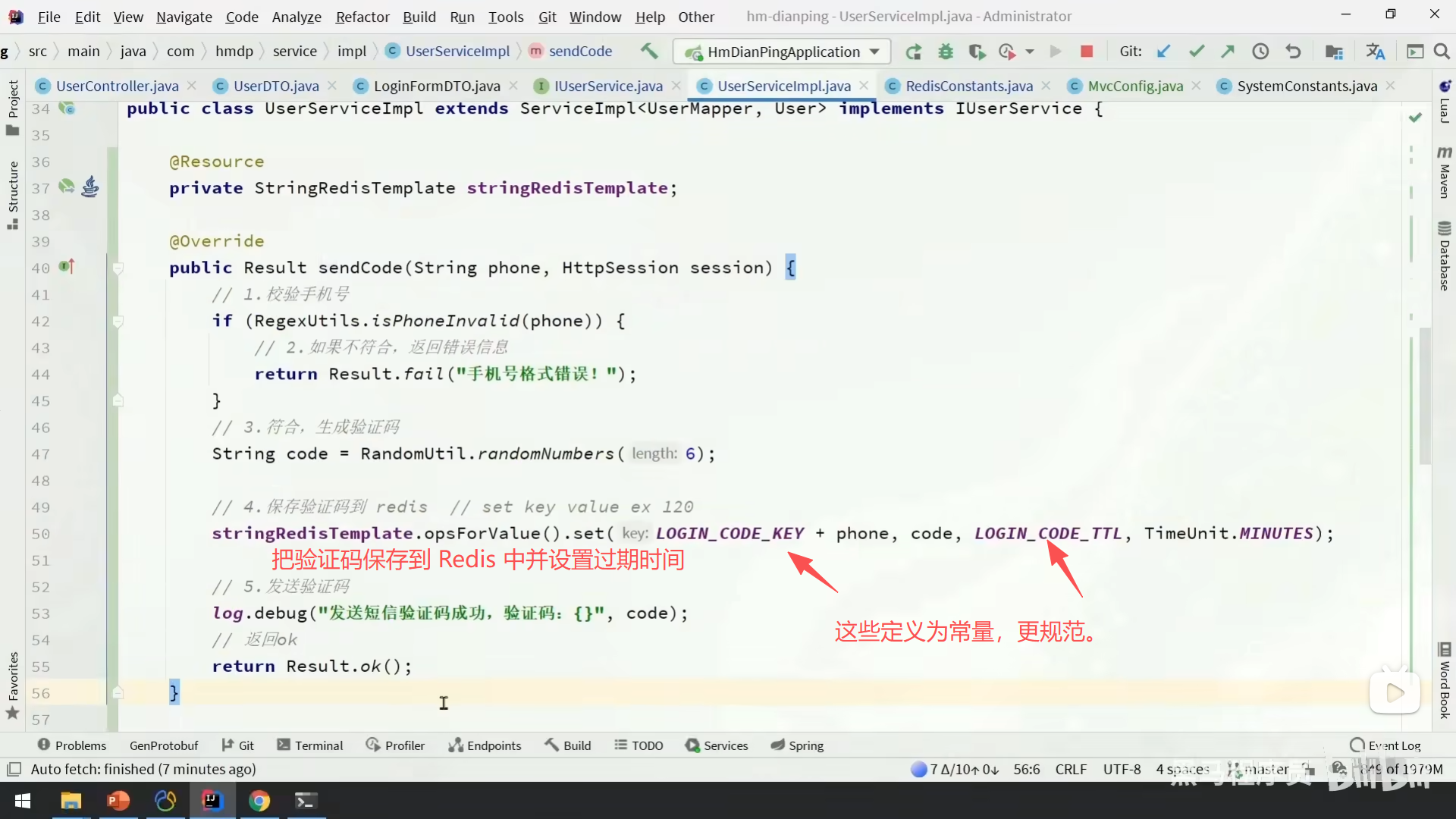Close the UserDTO.java tab

point(331,86)
